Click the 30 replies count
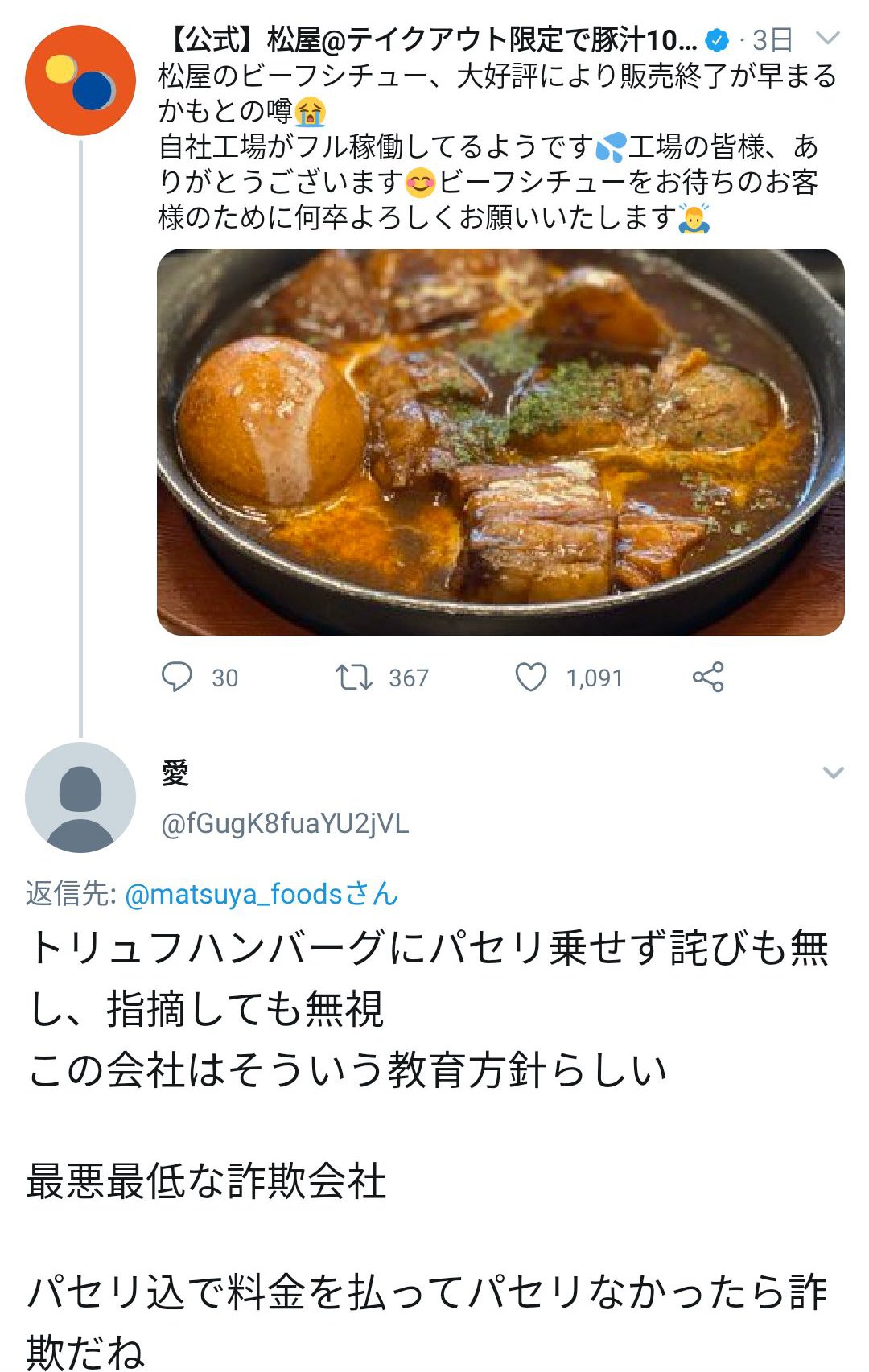869x1372 pixels. (x=225, y=678)
